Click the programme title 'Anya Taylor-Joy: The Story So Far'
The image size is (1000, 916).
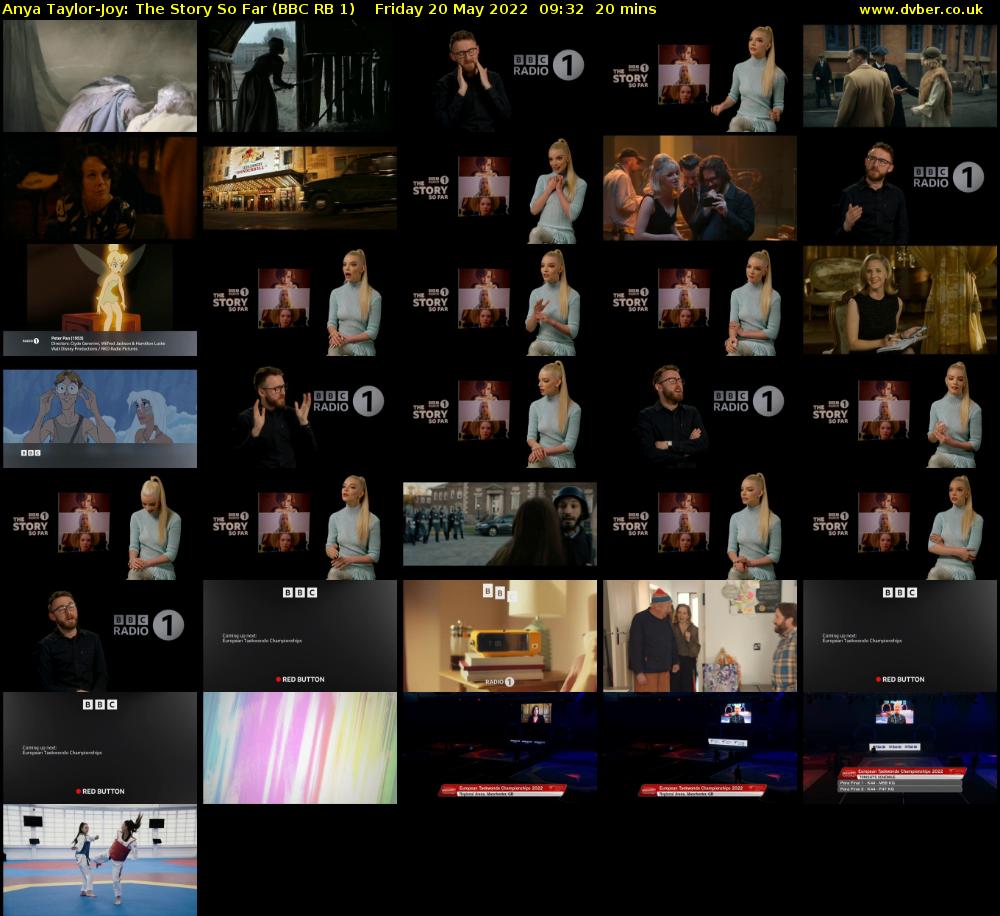point(135,9)
